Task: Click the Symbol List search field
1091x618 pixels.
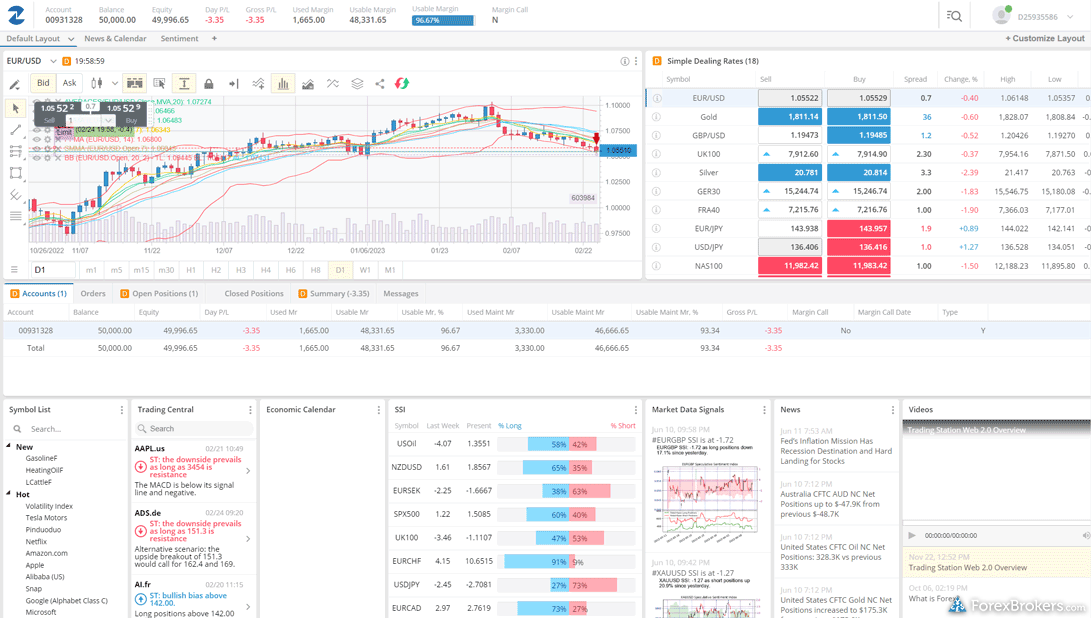Action: click(x=70, y=429)
